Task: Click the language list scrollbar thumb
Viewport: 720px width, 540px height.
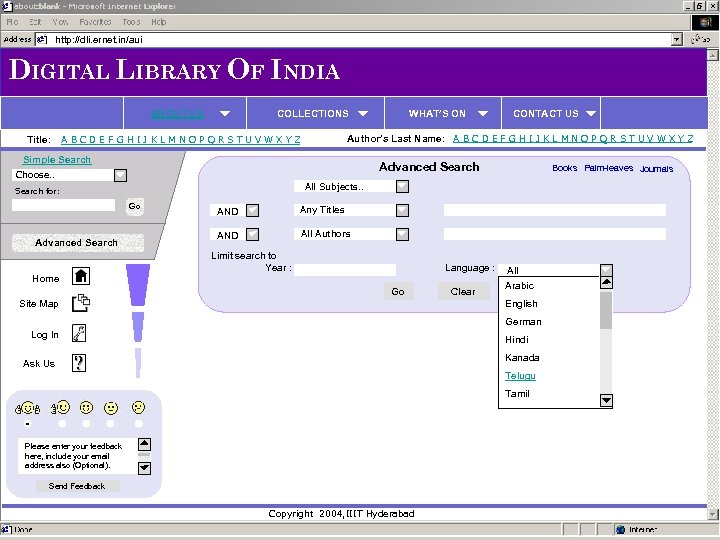Action: point(606,310)
